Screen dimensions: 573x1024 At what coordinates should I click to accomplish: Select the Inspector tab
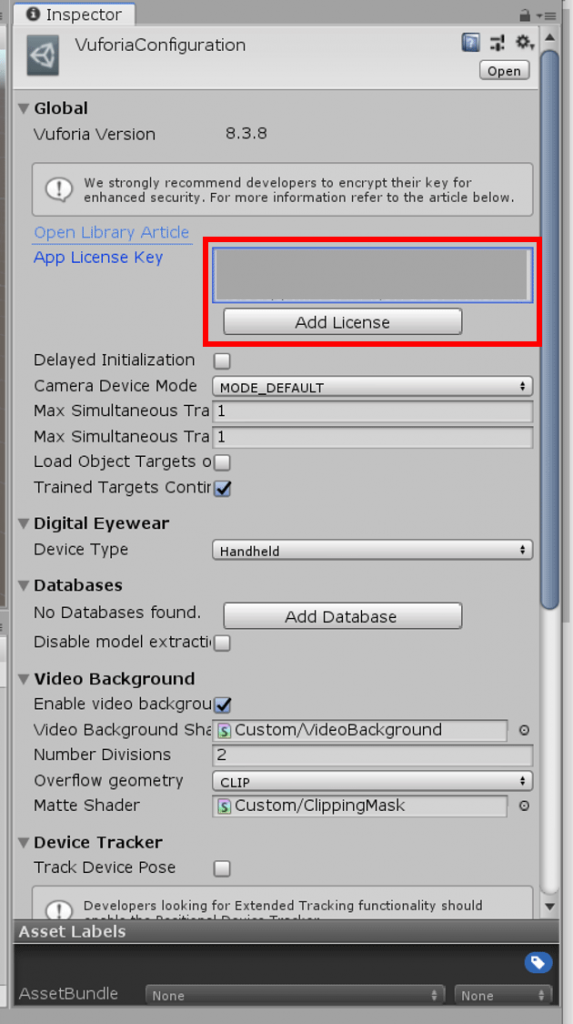click(74, 14)
